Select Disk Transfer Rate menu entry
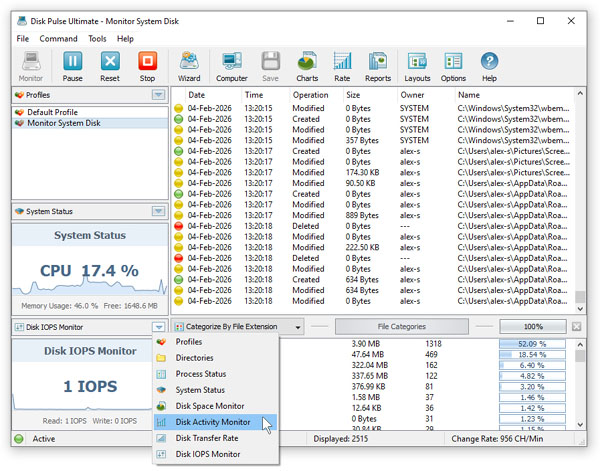The image size is (600, 471). (216, 438)
